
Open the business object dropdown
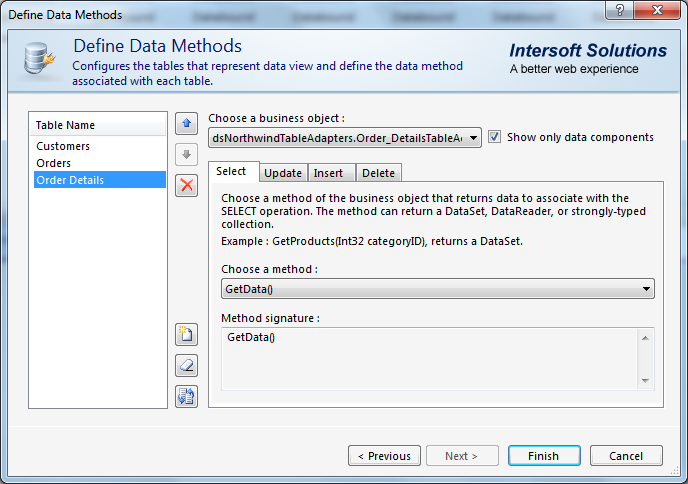474,138
